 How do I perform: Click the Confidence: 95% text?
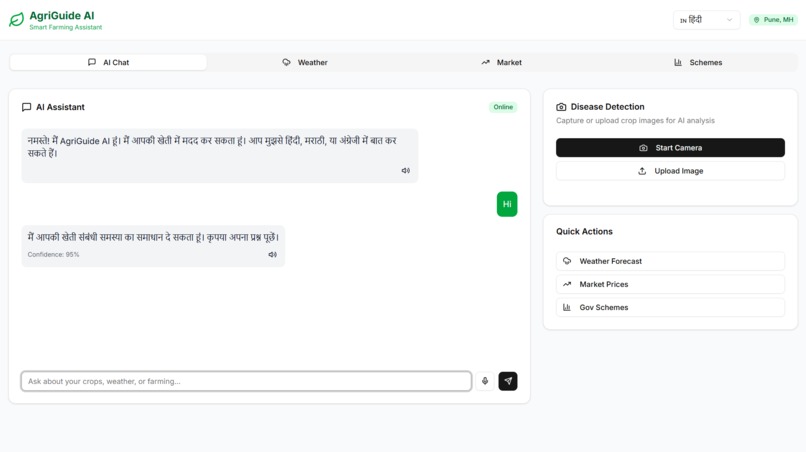53,255
